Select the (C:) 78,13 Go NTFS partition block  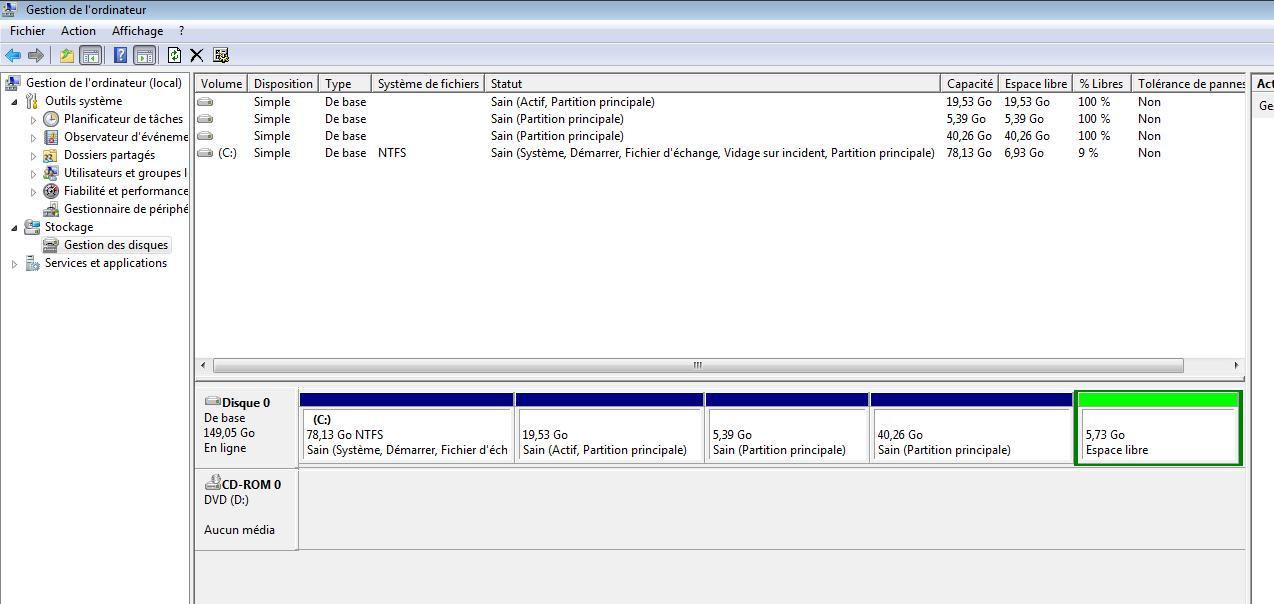pos(407,428)
